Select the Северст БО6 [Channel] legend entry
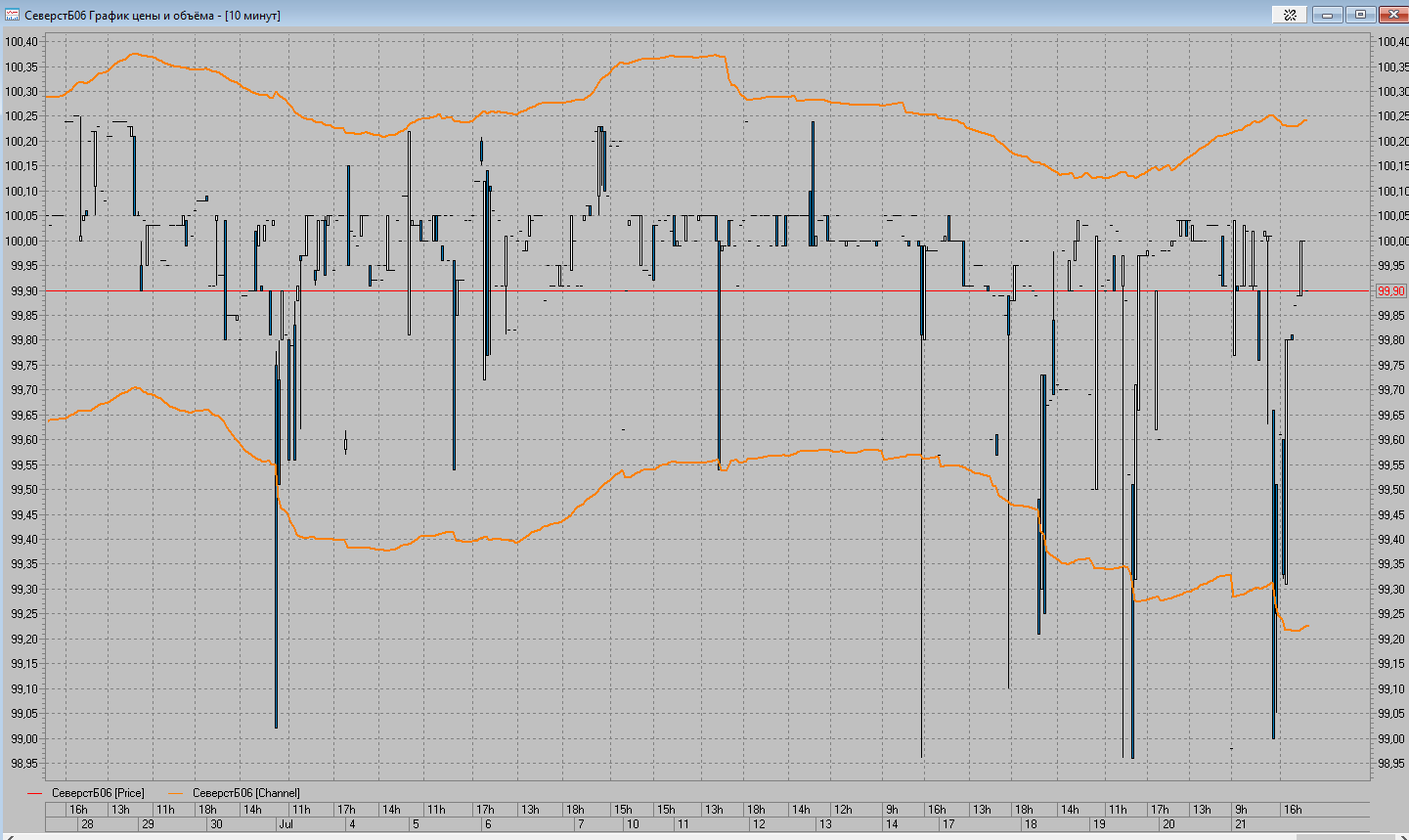Viewport: 1409px width, 840px height. (245, 793)
